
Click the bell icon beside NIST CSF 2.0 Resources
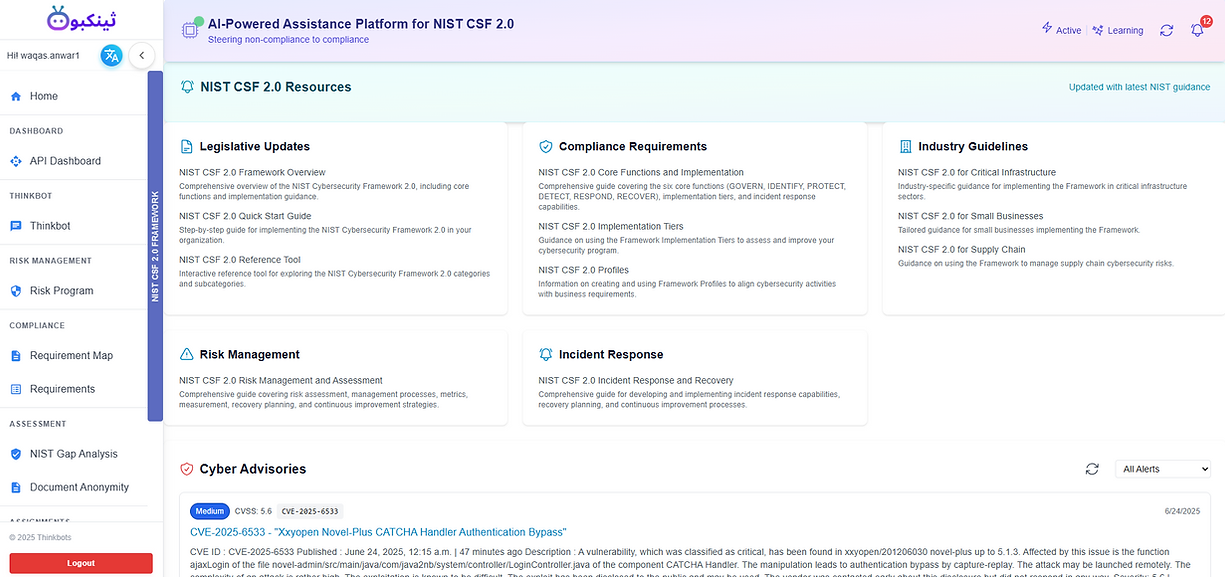(x=187, y=87)
